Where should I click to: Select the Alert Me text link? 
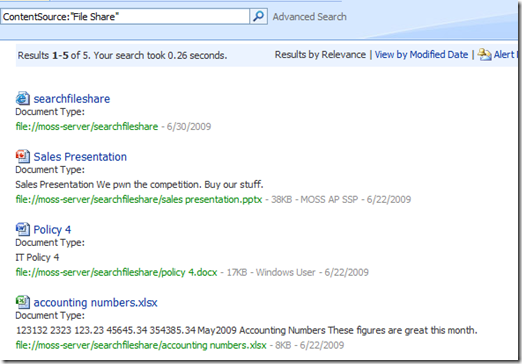tap(505, 55)
